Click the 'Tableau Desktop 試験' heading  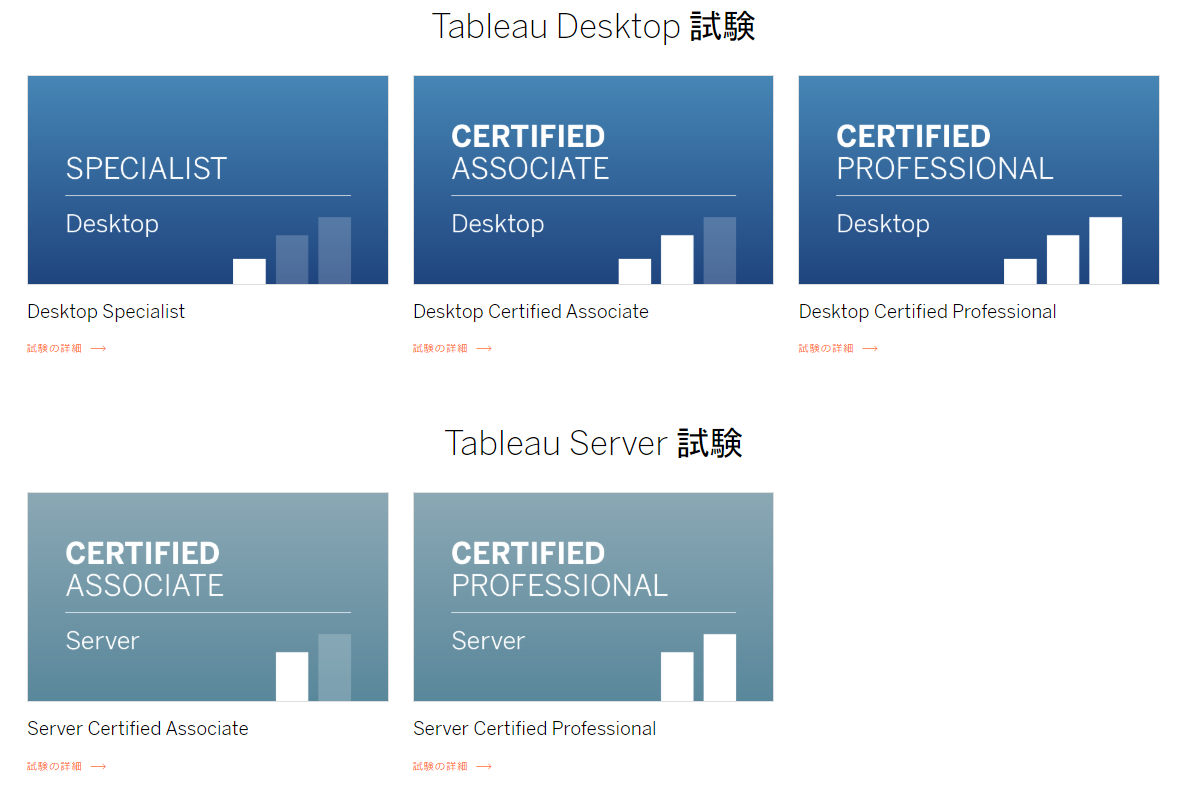[x=593, y=27]
